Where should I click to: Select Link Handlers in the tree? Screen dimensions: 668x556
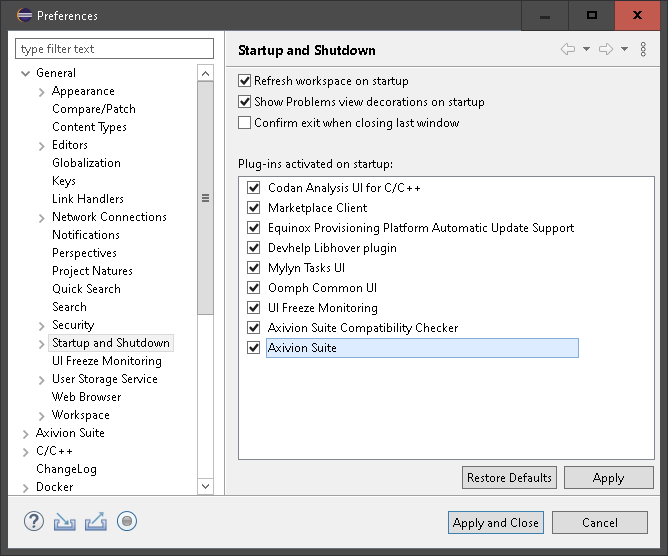(x=88, y=199)
